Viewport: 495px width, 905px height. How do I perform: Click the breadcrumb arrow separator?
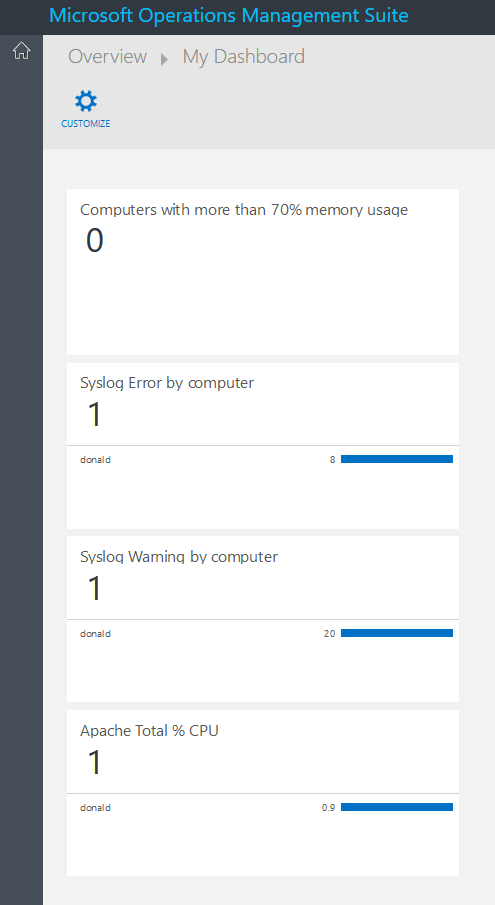[164, 59]
